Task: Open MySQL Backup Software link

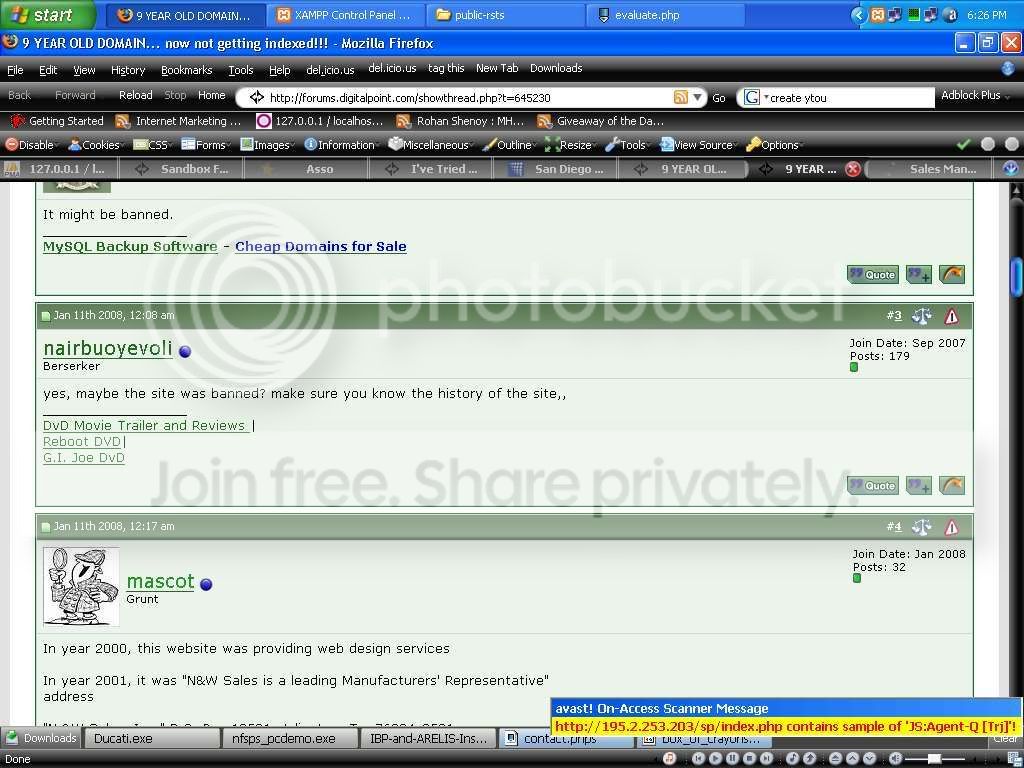Action: click(130, 247)
